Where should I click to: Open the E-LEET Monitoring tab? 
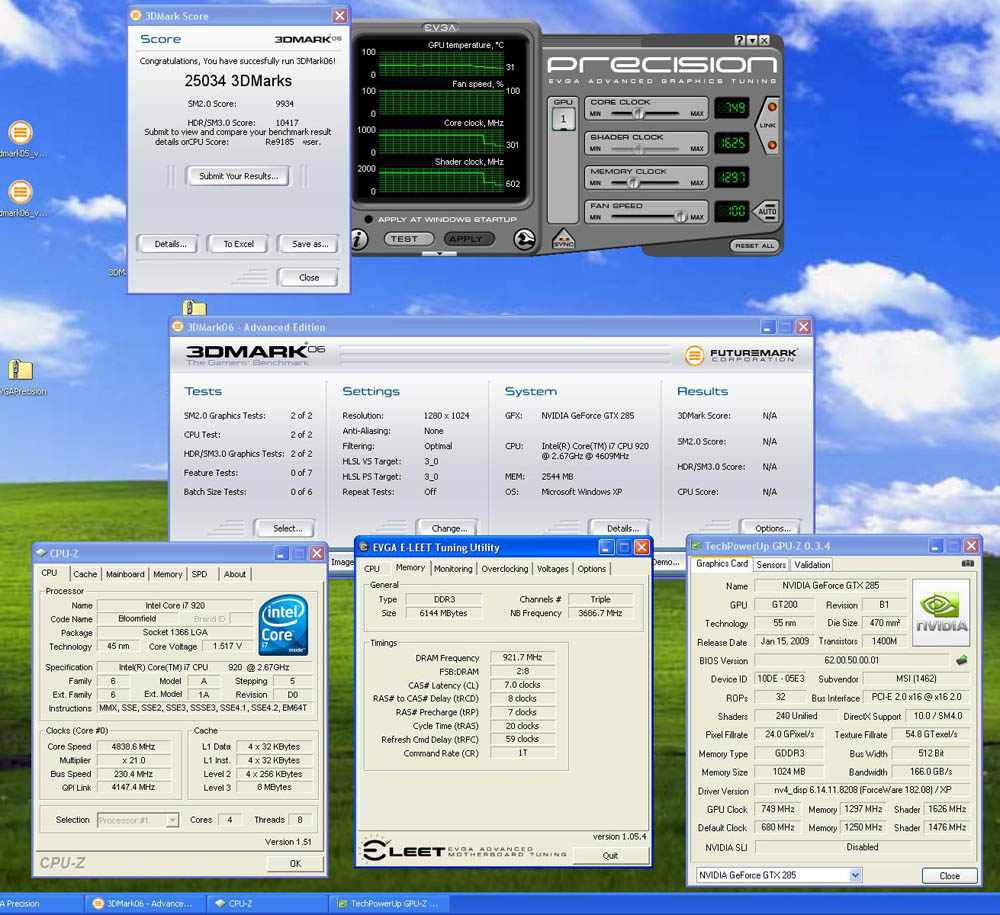tap(453, 568)
